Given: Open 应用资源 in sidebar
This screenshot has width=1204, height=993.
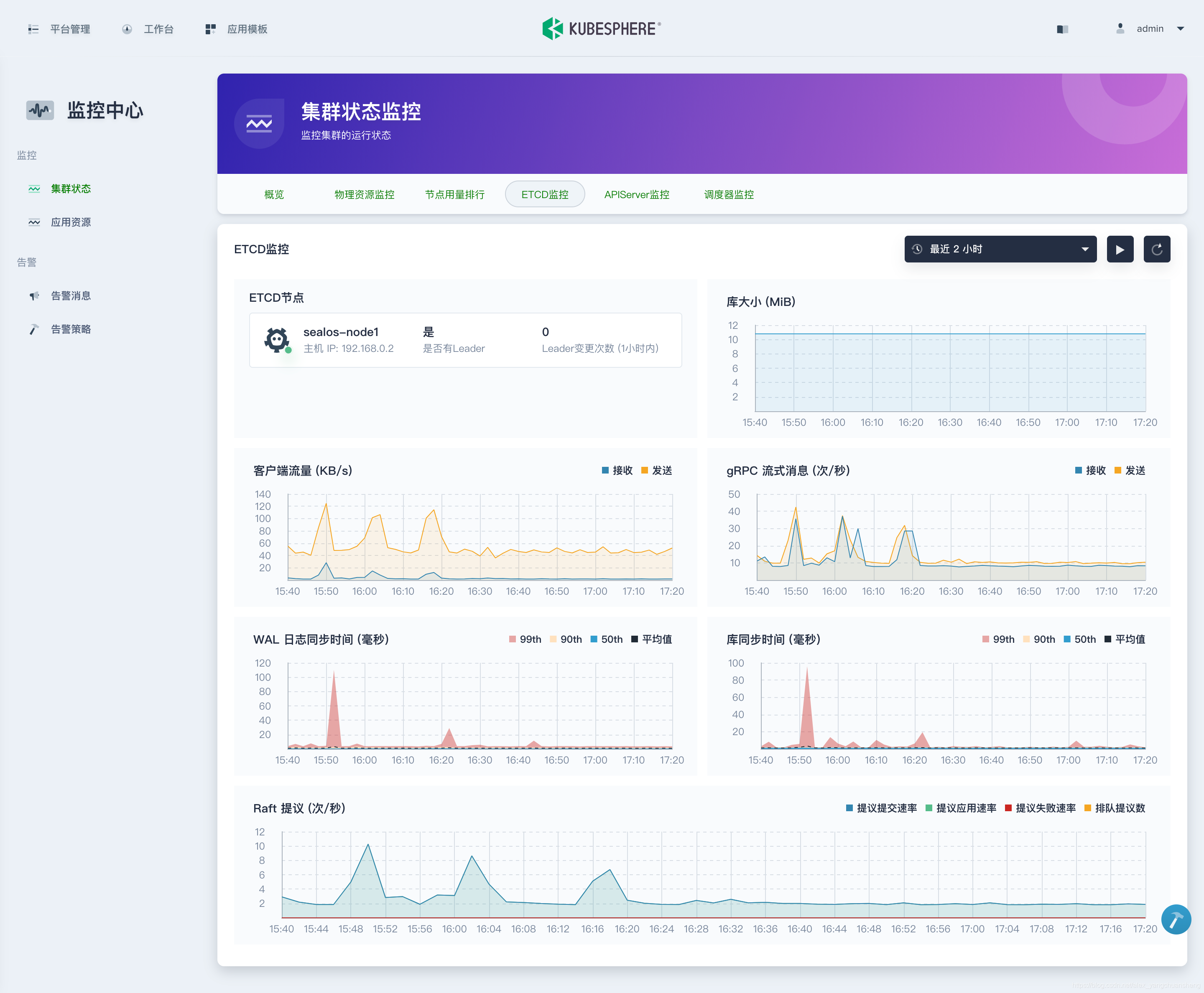Looking at the screenshot, I should 70,222.
